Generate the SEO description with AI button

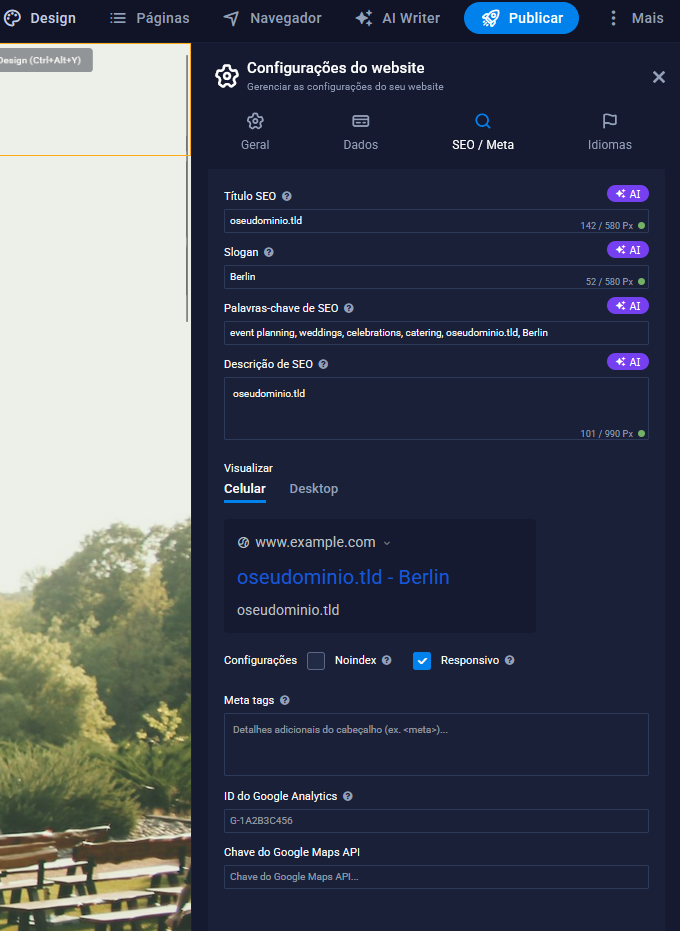click(x=627, y=362)
